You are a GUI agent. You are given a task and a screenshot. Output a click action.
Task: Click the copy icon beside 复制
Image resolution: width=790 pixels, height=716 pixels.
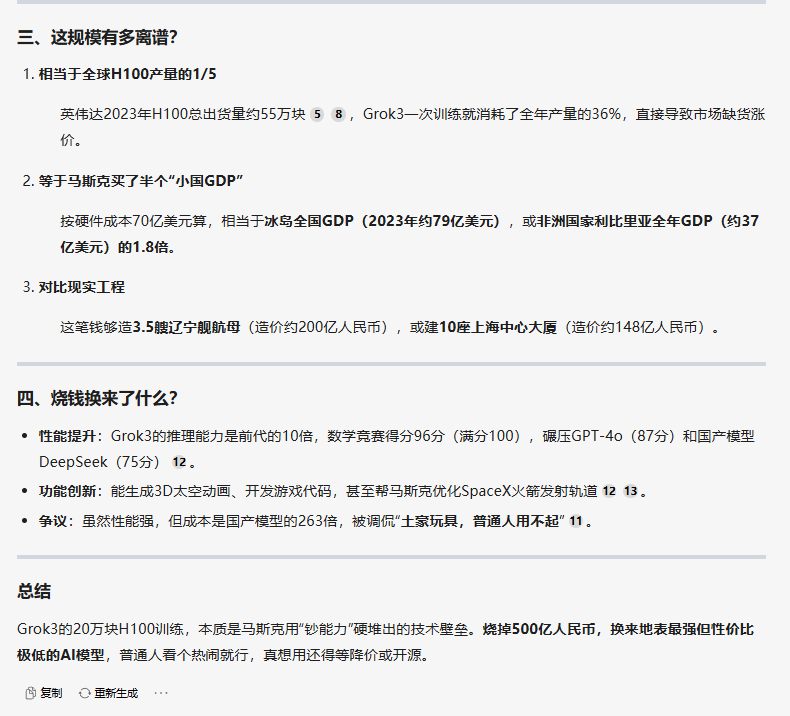click(x=31, y=693)
